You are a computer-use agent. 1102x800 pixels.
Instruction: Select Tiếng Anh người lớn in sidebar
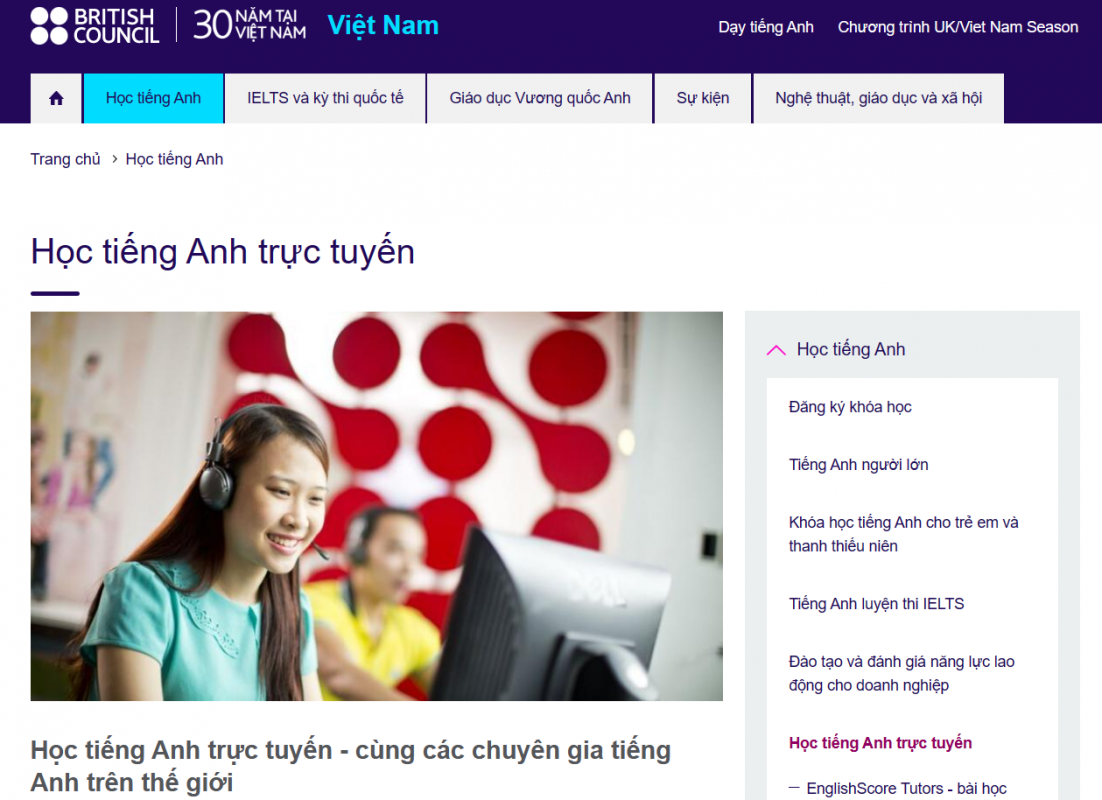(x=858, y=465)
